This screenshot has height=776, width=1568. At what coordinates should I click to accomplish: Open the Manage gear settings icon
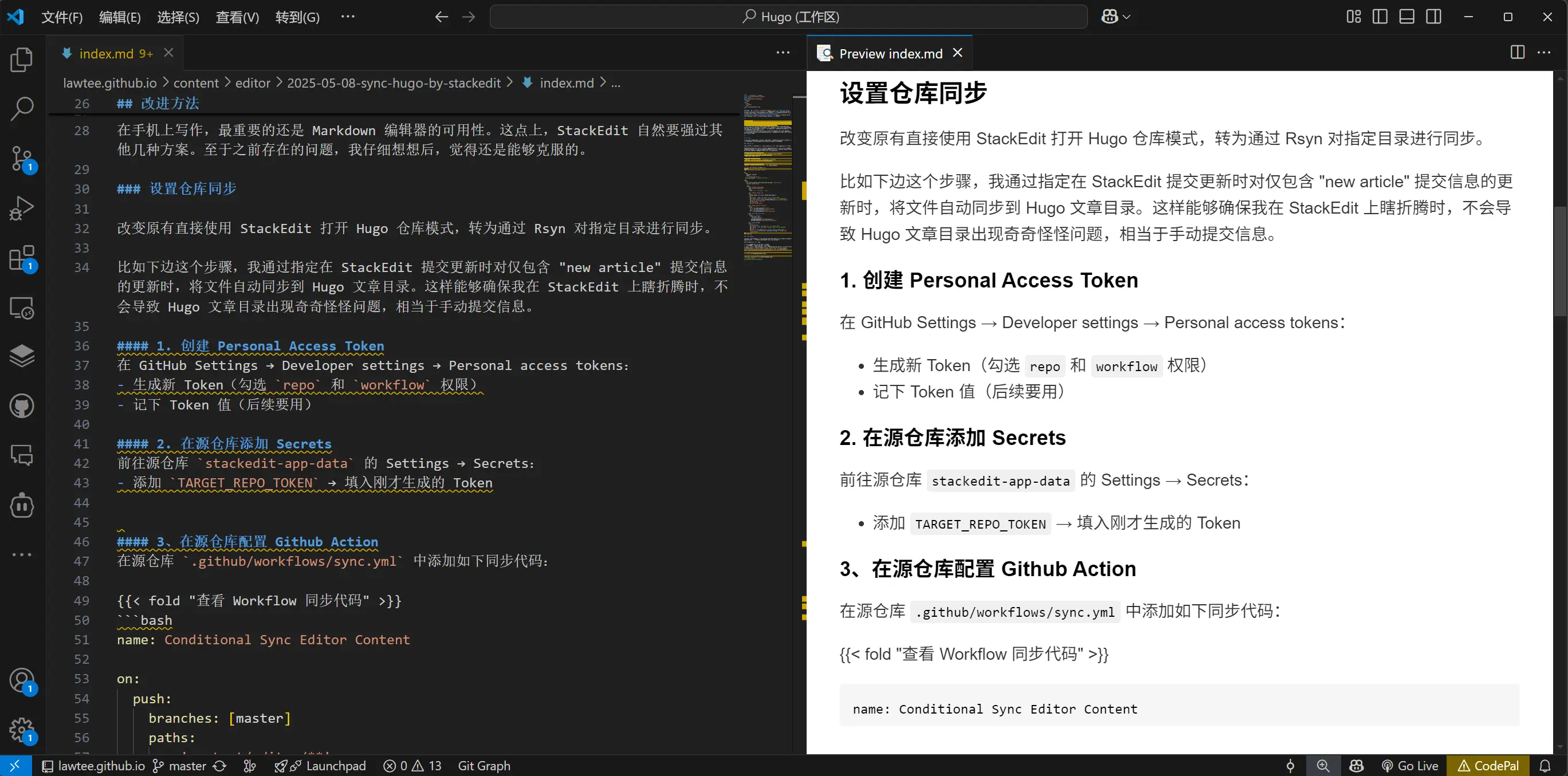22,730
